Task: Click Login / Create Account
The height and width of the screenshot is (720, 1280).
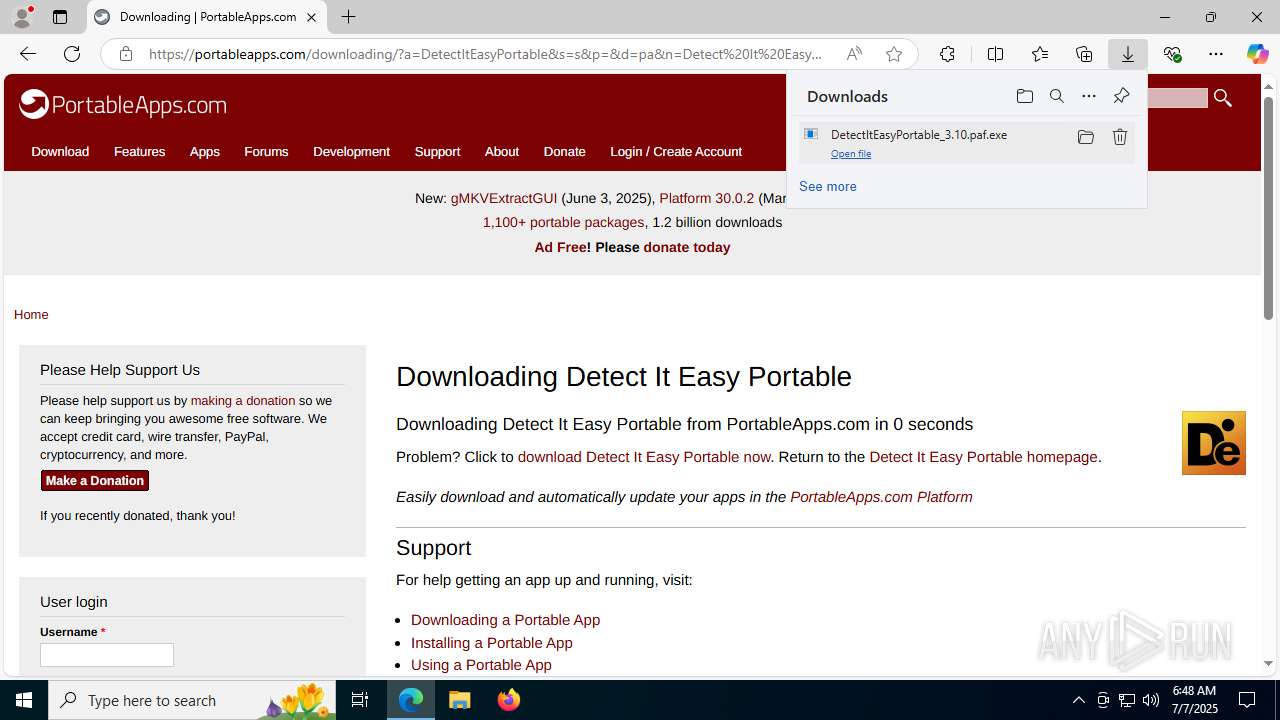Action: [x=676, y=152]
